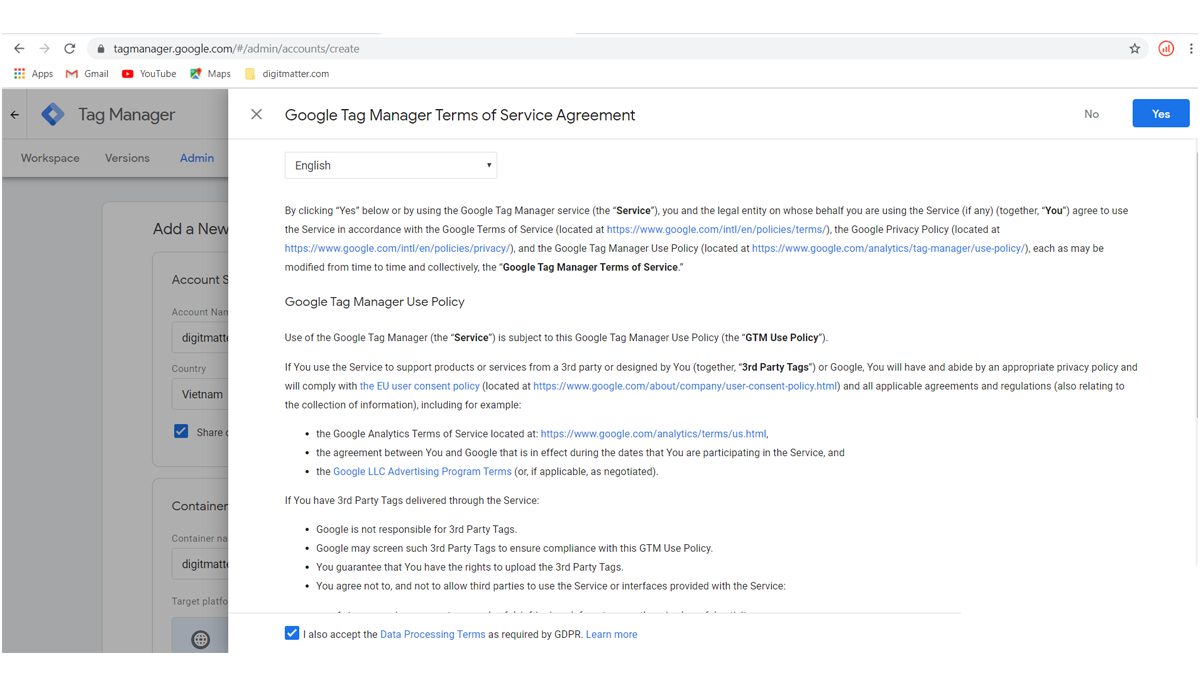The height and width of the screenshot is (689, 1200).
Task: Open the Gmail bookmark
Action: pyautogui.click(x=87, y=73)
